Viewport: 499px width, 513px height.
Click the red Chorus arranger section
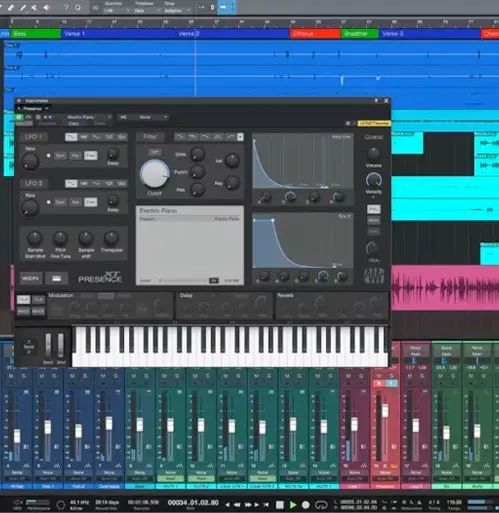315,34
